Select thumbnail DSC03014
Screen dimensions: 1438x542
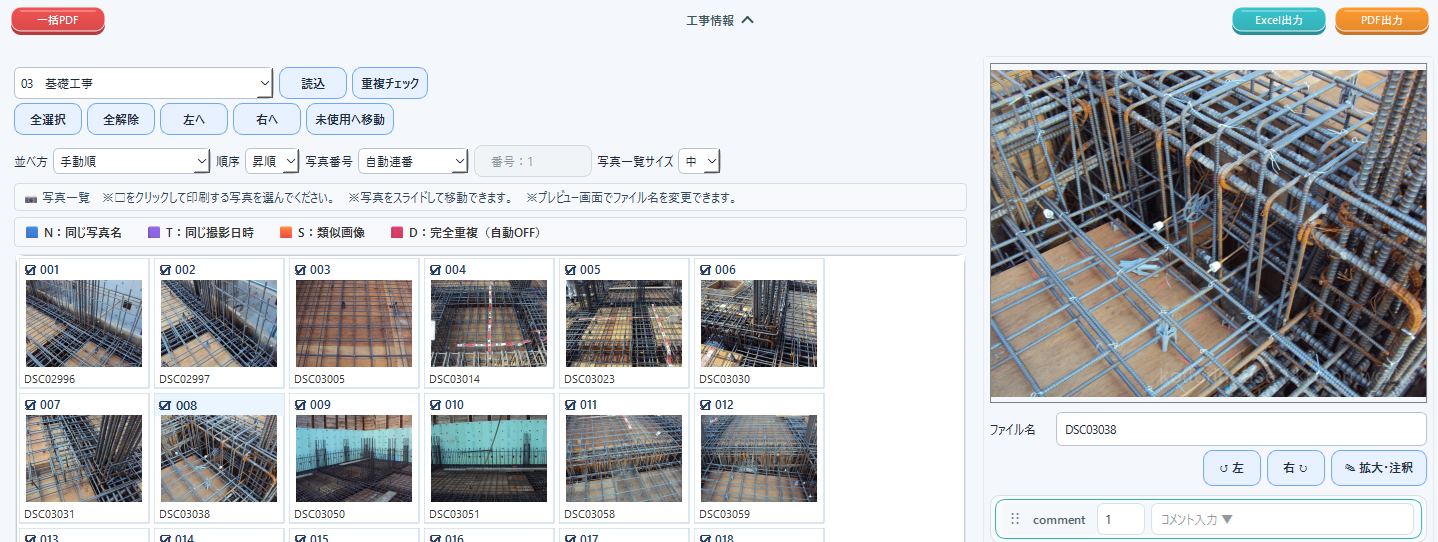(489, 323)
